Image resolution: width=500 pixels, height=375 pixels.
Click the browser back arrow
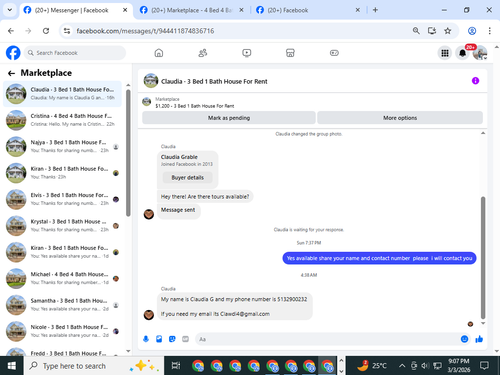click(11, 31)
